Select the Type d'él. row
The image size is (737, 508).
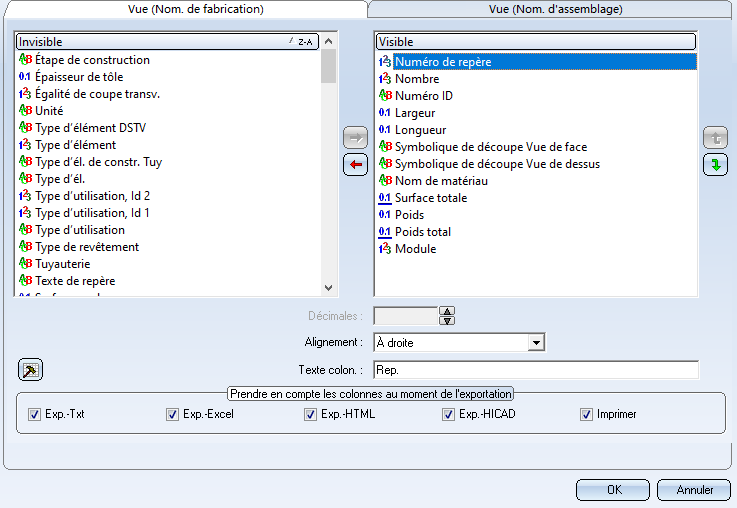[x=60, y=179]
